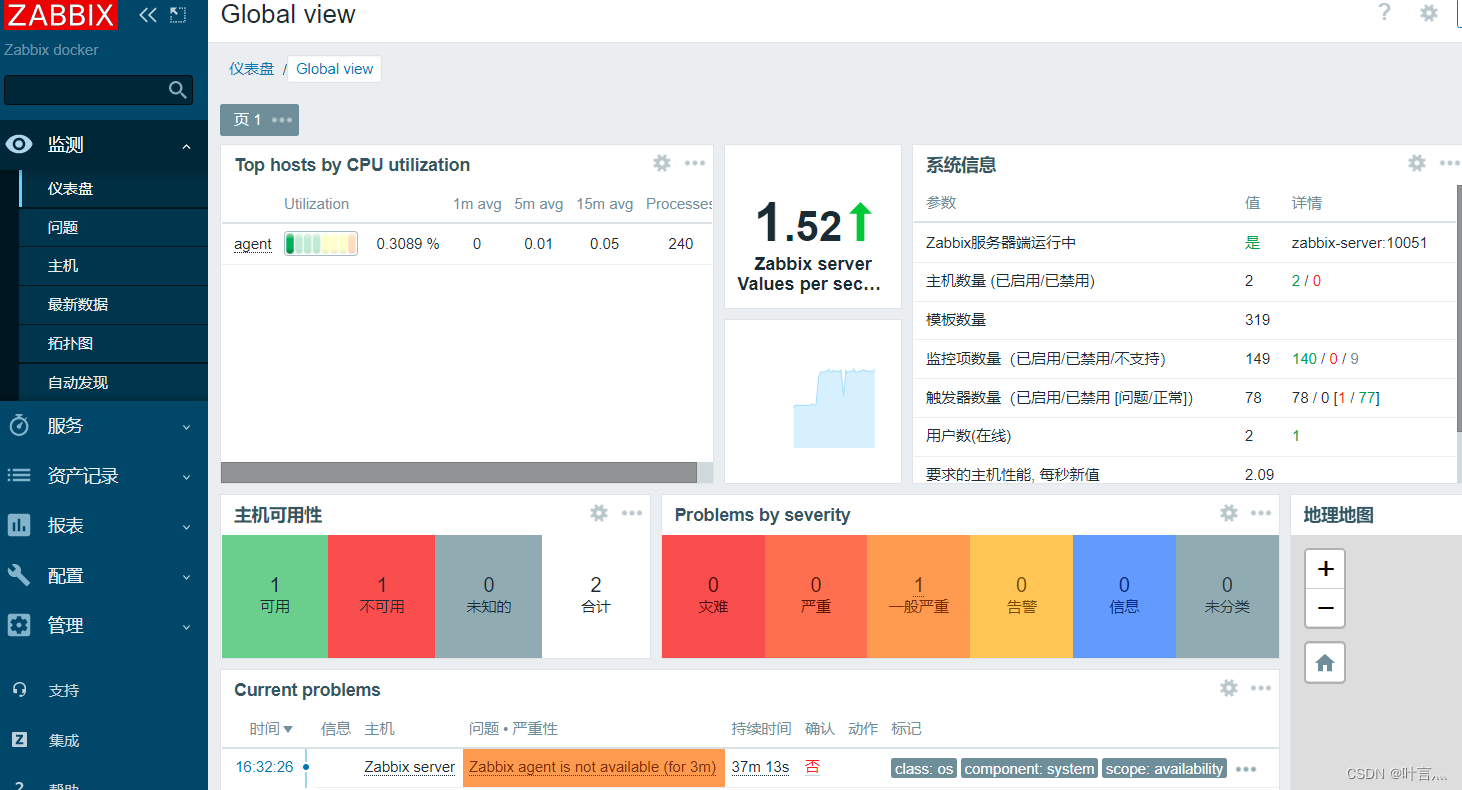Edit Top hosts by CPU widget gear
The width and height of the screenshot is (1462, 790).
pos(662,163)
